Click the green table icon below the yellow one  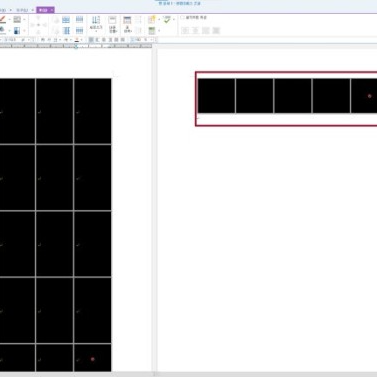point(152,31)
